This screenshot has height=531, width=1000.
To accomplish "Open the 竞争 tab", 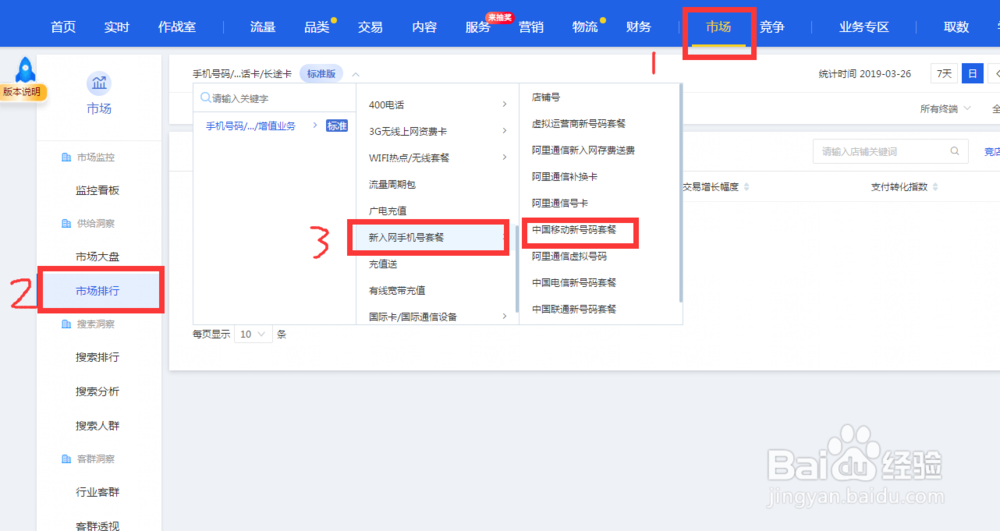I will [772, 27].
